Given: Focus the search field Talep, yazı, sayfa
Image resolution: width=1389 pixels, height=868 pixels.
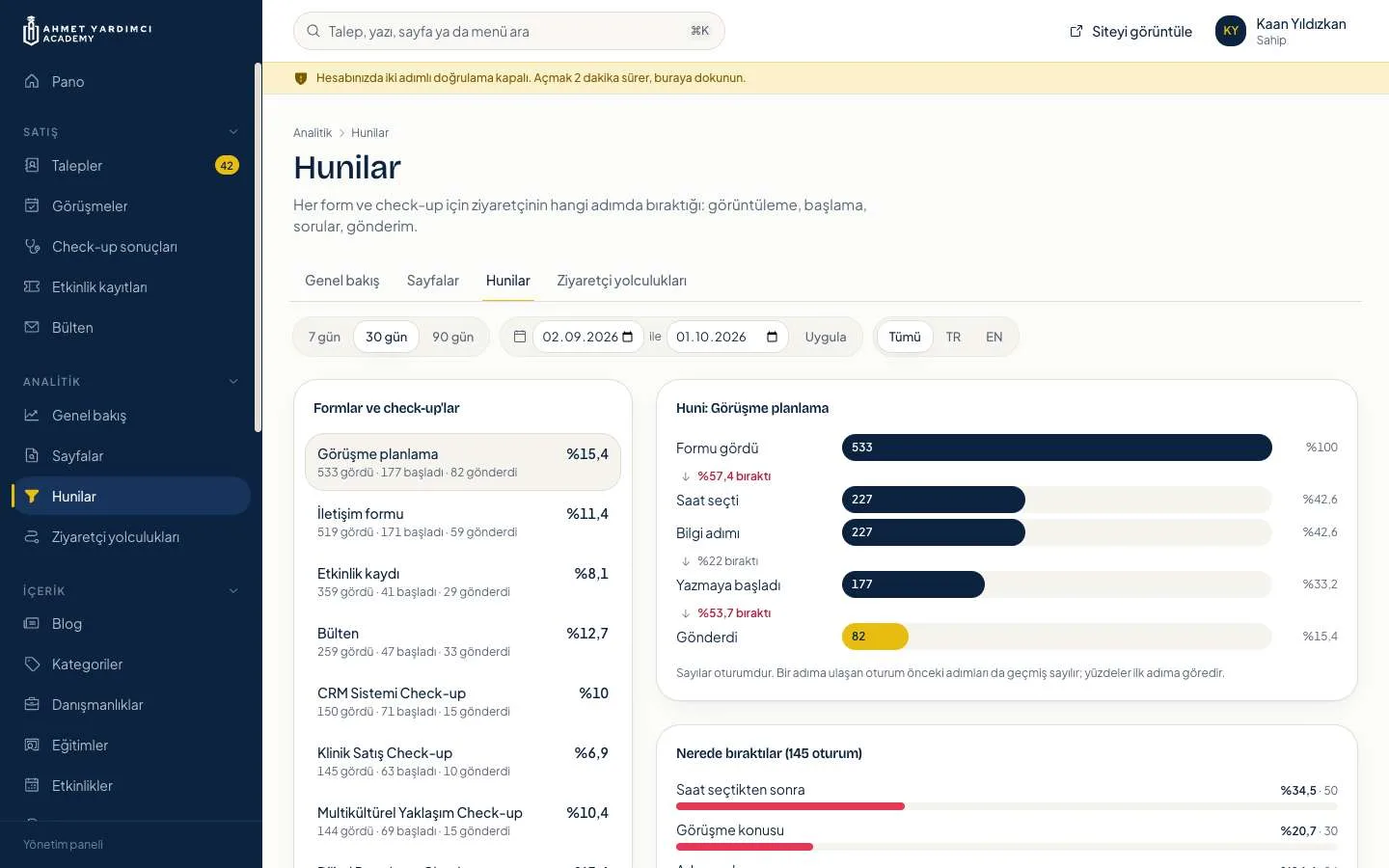Looking at the screenshot, I should [x=509, y=31].
